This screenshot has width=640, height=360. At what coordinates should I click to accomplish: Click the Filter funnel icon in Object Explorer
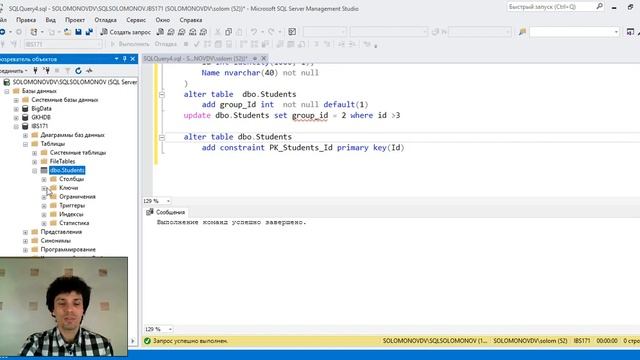68,71
